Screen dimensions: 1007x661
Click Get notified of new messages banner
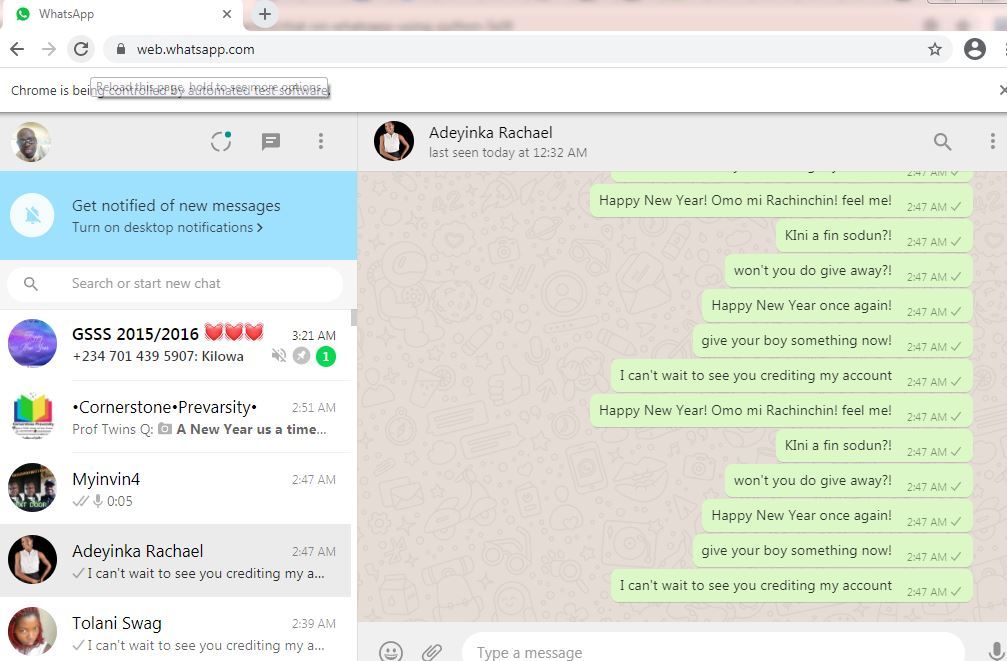pos(179,215)
